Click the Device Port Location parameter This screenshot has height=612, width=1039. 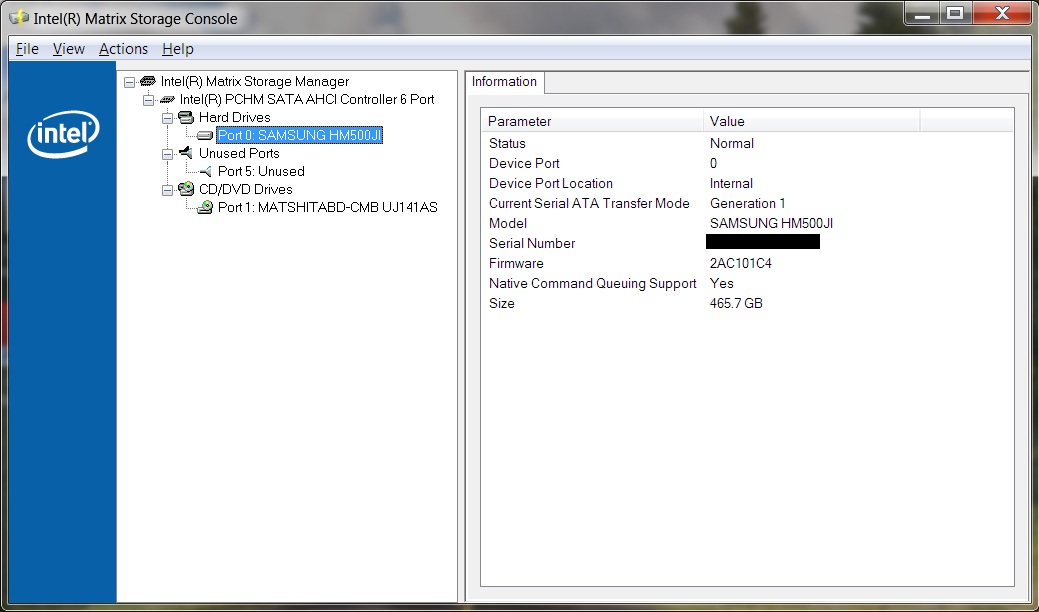tap(551, 183)
